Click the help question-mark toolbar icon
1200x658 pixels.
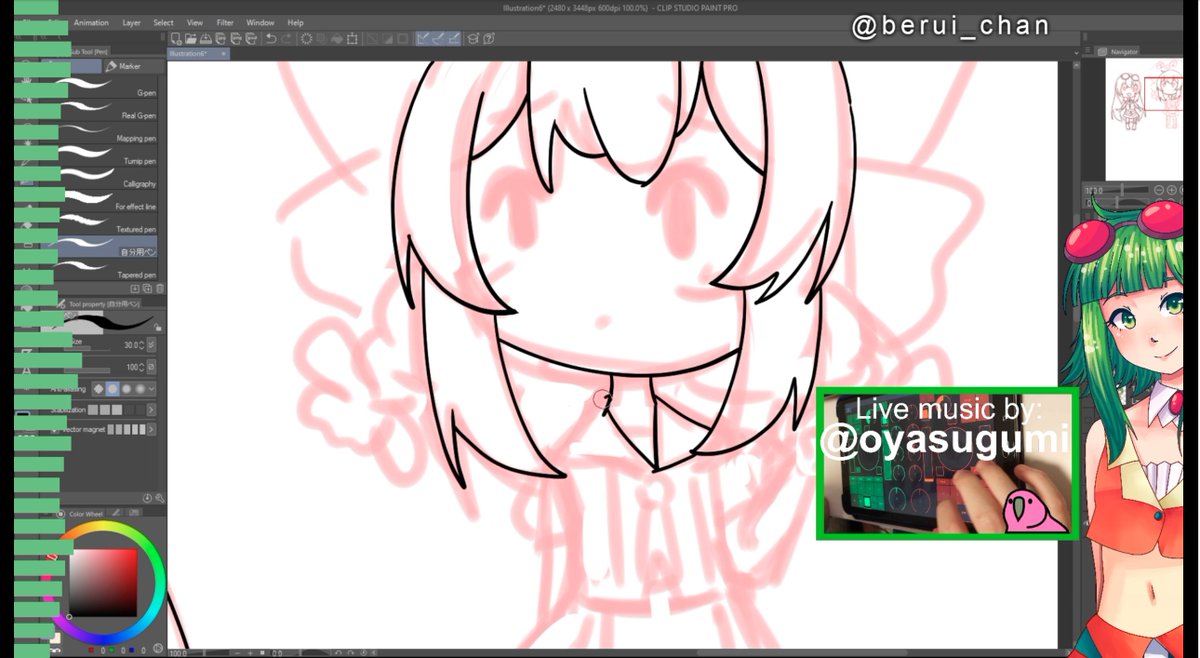[x=489, y=39]
